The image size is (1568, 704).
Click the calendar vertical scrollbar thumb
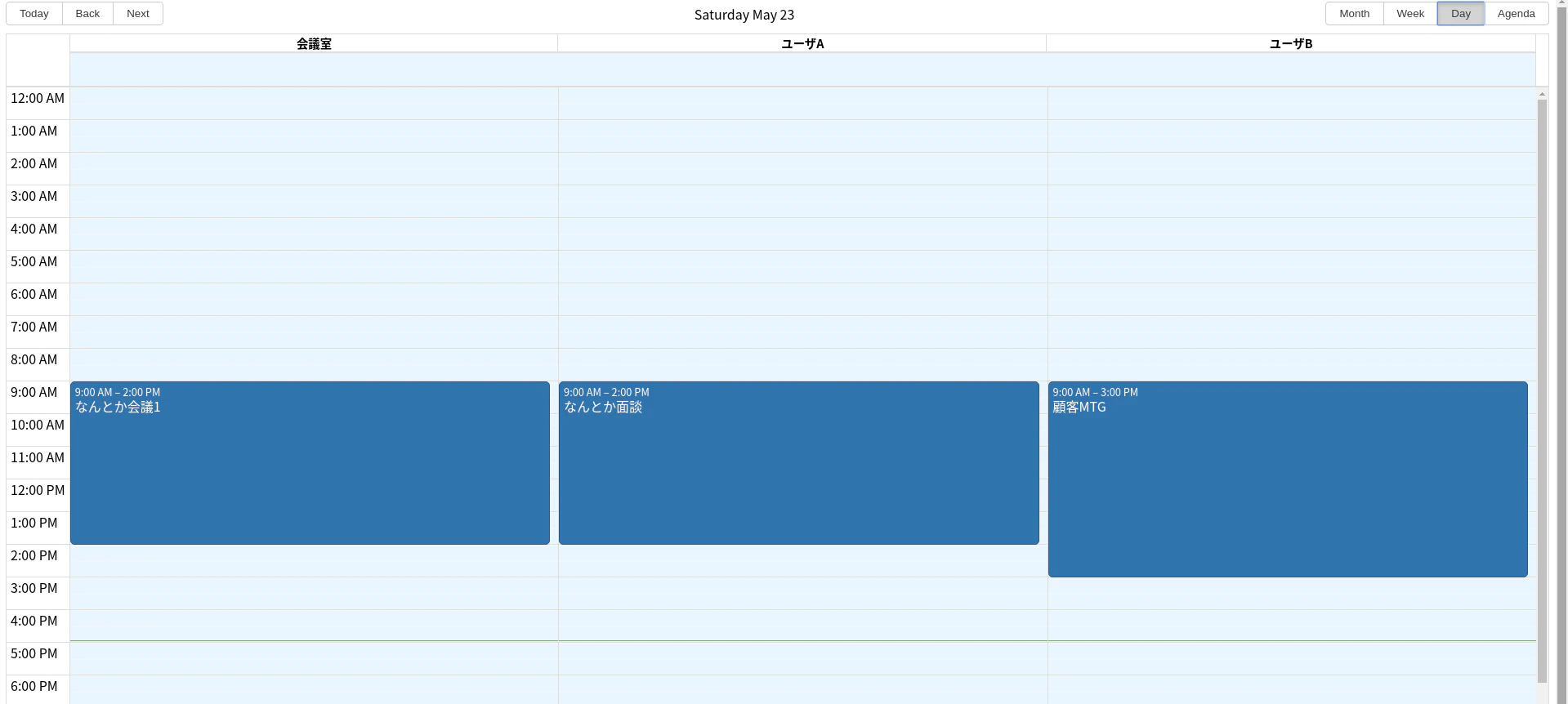[1543, 390]
